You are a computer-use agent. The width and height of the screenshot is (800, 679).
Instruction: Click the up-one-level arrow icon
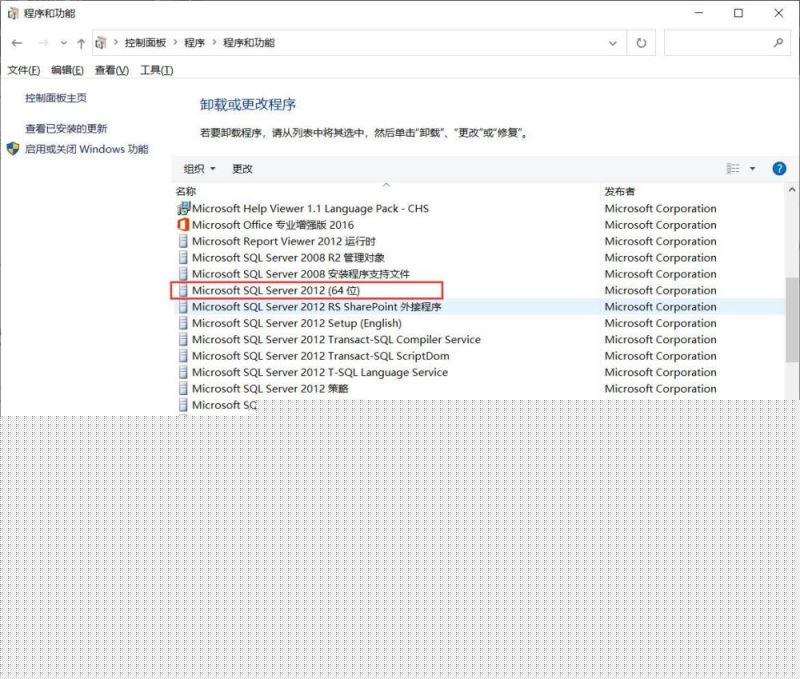pos(80,43)
